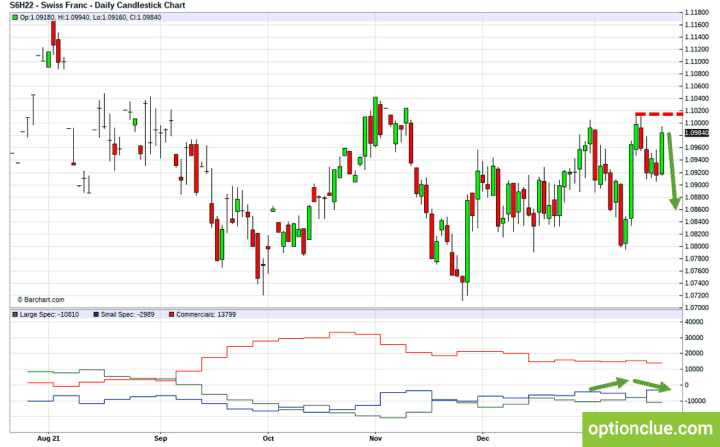720x447 pixels.
Task: Click the 1.08800 price axis label
Action: coord(697,197)
